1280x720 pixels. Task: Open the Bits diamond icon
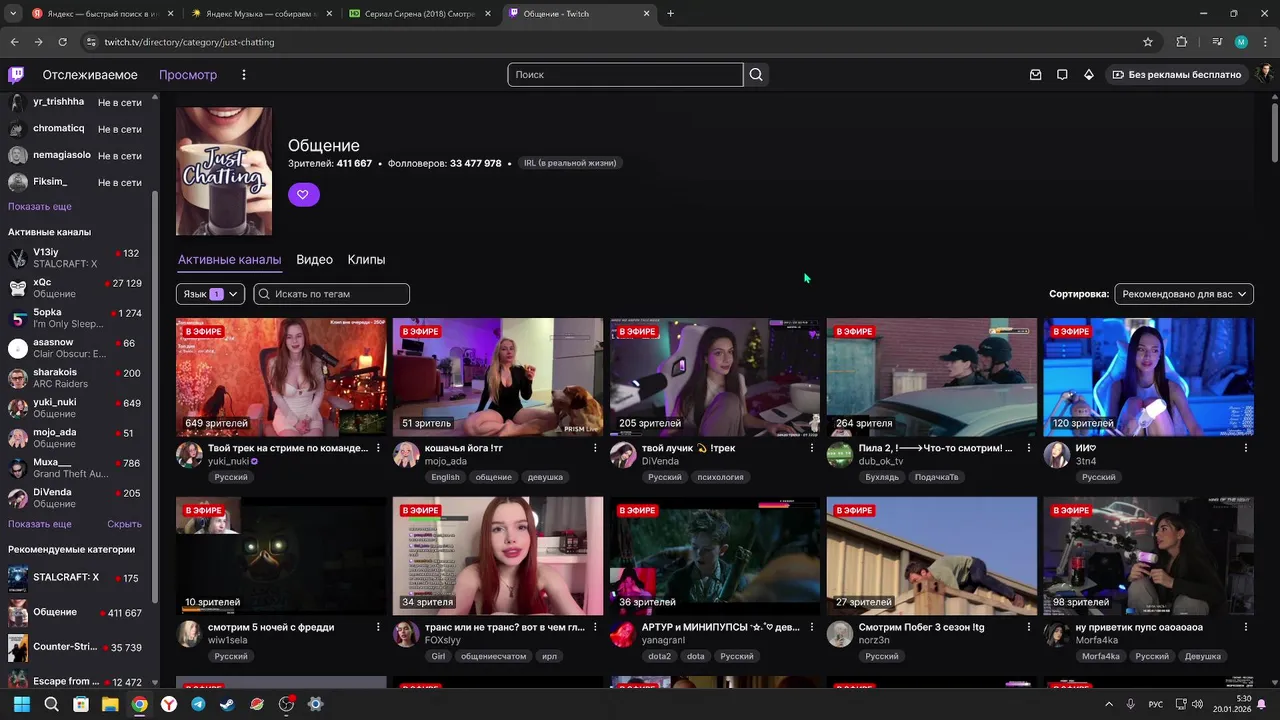[1089, 75]
